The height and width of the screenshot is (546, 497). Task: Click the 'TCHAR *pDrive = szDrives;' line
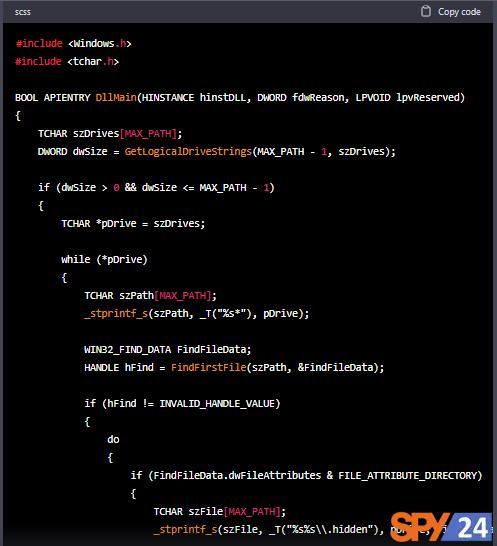(x=133, y=223)
